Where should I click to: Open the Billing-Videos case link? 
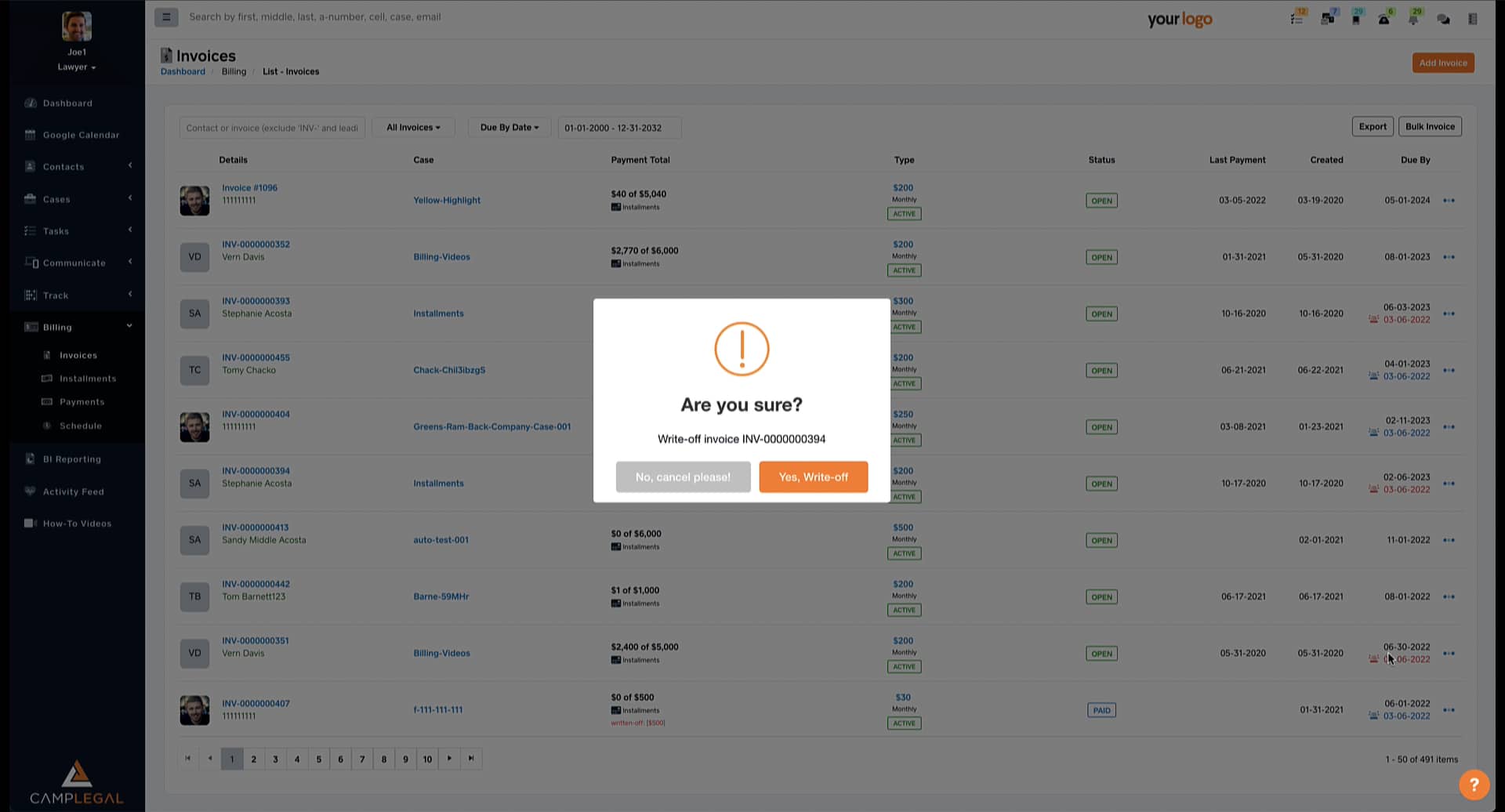[441, 256]
